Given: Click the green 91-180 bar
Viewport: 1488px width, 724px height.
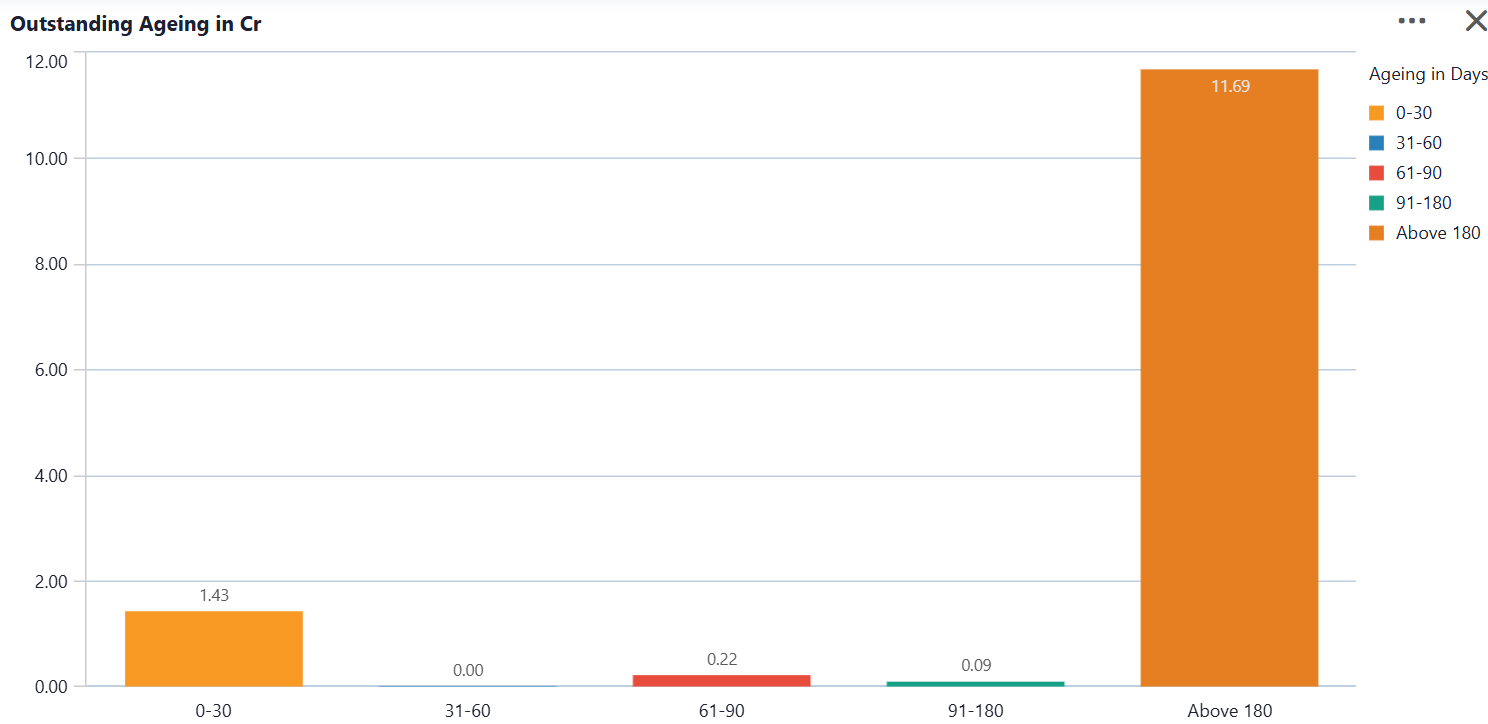Looking at the screenshot, I should pos(975,684).
